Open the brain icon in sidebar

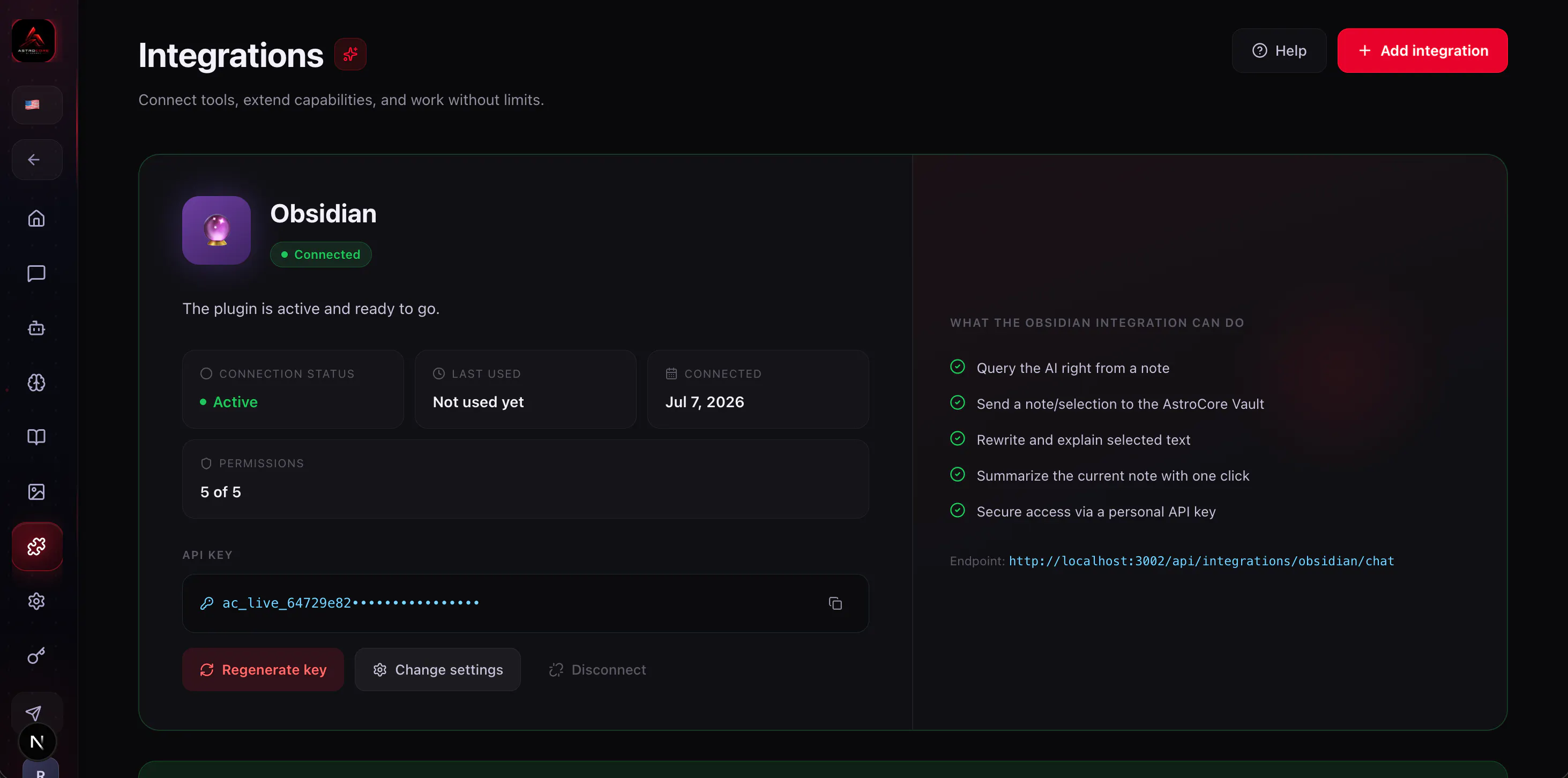[36, 383]
